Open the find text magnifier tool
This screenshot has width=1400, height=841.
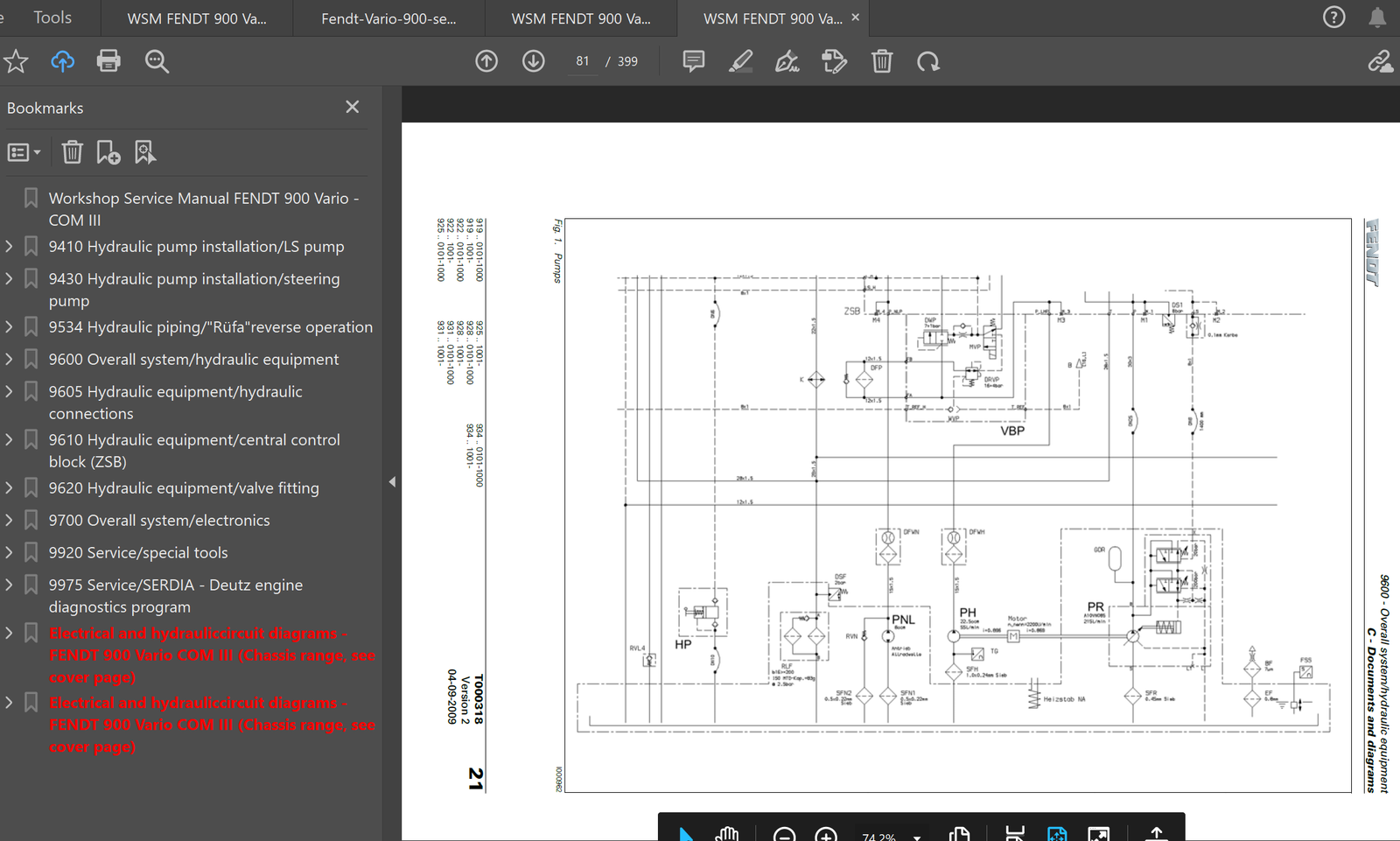coord(157,61)
